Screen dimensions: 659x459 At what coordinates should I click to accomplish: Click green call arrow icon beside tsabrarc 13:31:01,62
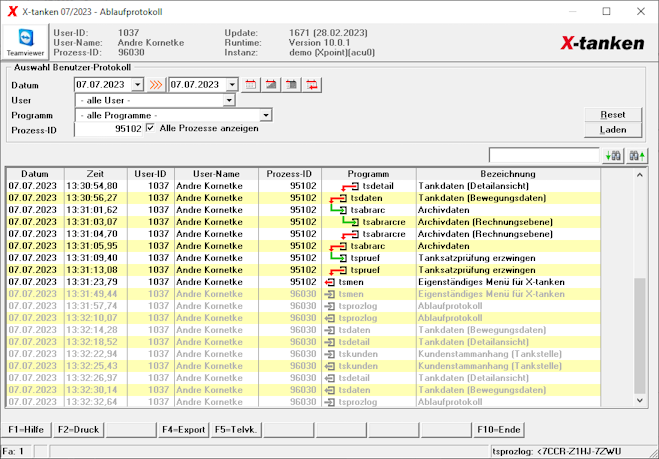338,209
